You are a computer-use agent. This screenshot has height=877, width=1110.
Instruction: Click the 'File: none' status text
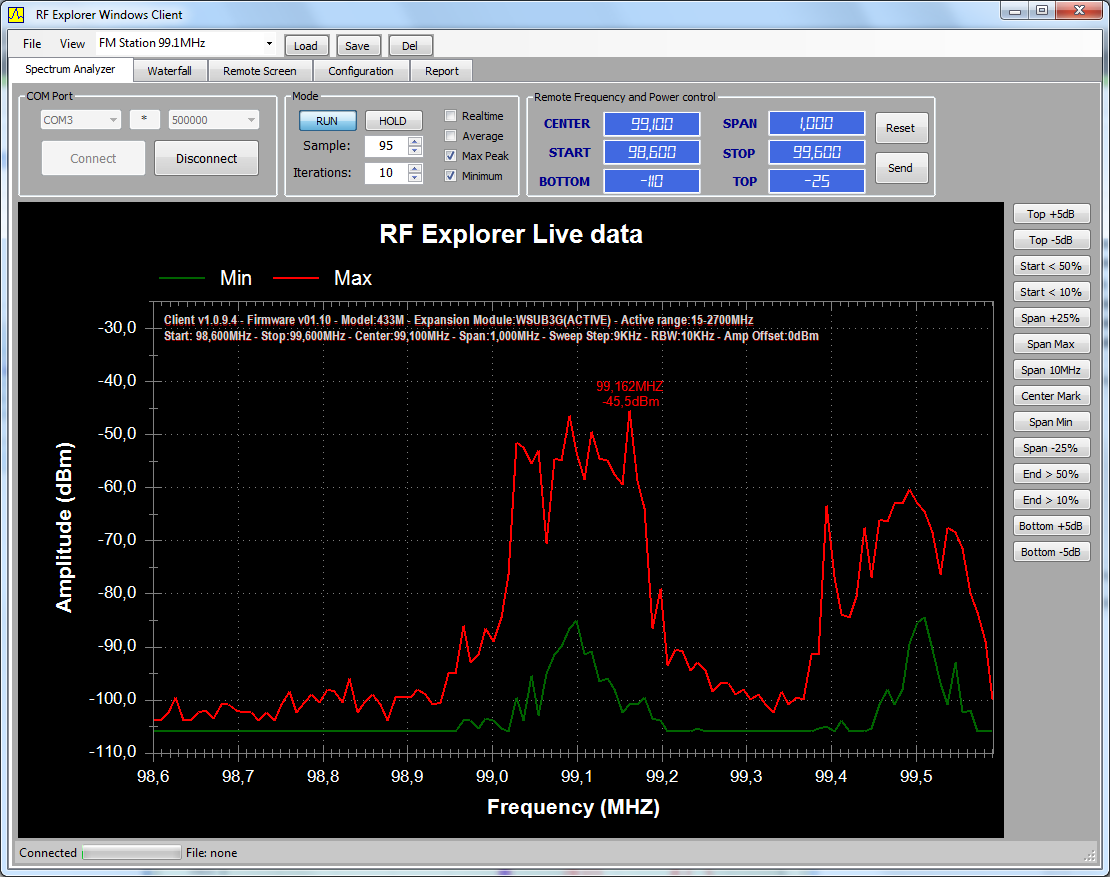212,853
